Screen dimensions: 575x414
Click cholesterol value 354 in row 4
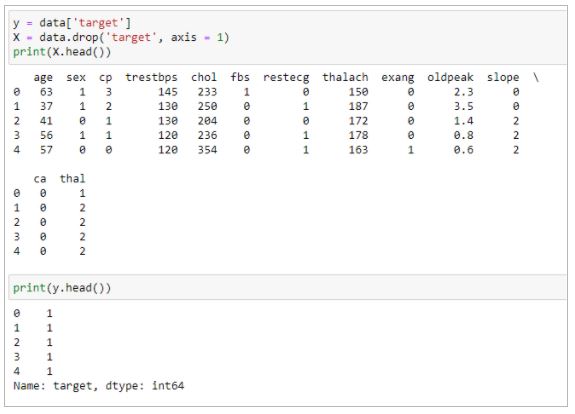pyautogui.click(x=208, y=150)
